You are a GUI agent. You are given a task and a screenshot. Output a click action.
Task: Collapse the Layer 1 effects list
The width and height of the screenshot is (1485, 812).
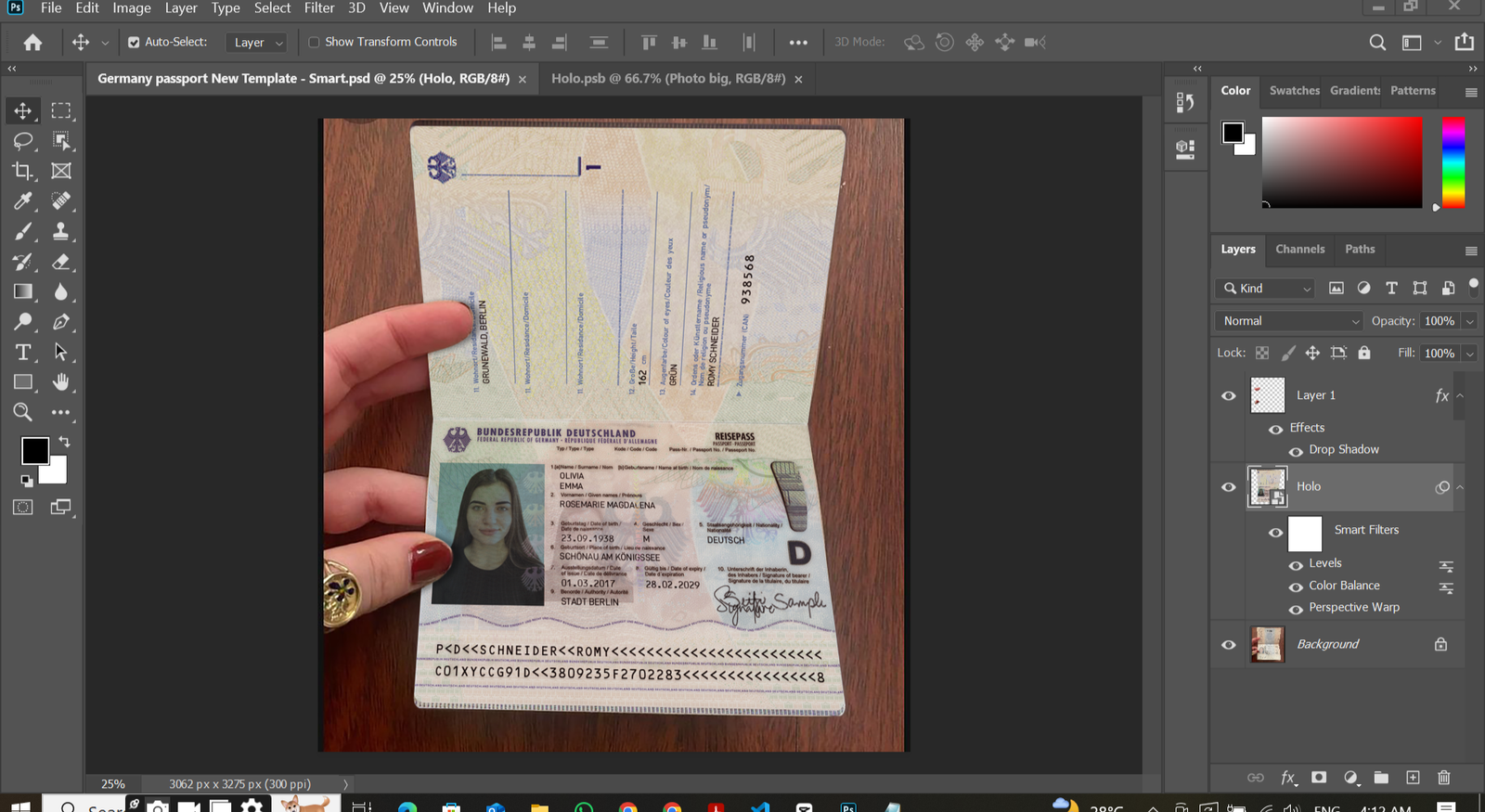[1460, 395]
